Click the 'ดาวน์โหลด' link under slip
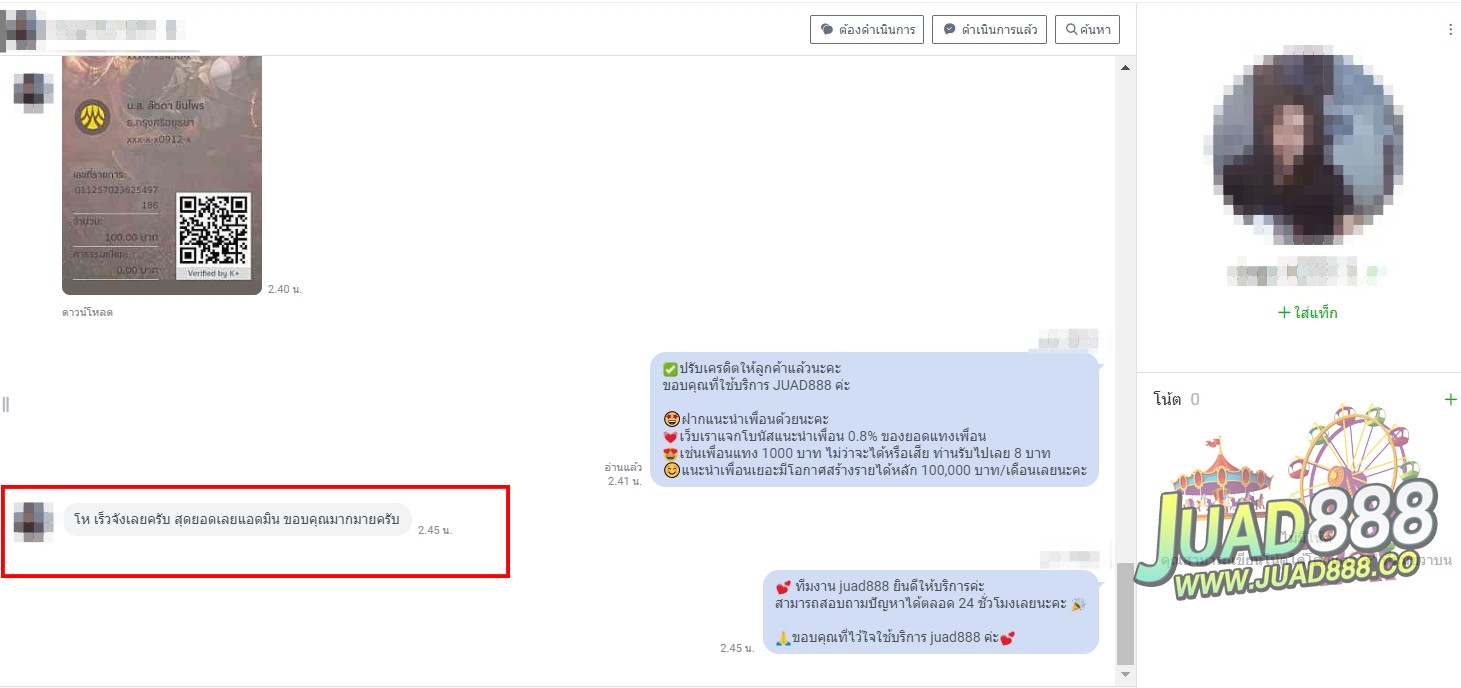This screenshot has width=1461, height=688. point(87,312)
